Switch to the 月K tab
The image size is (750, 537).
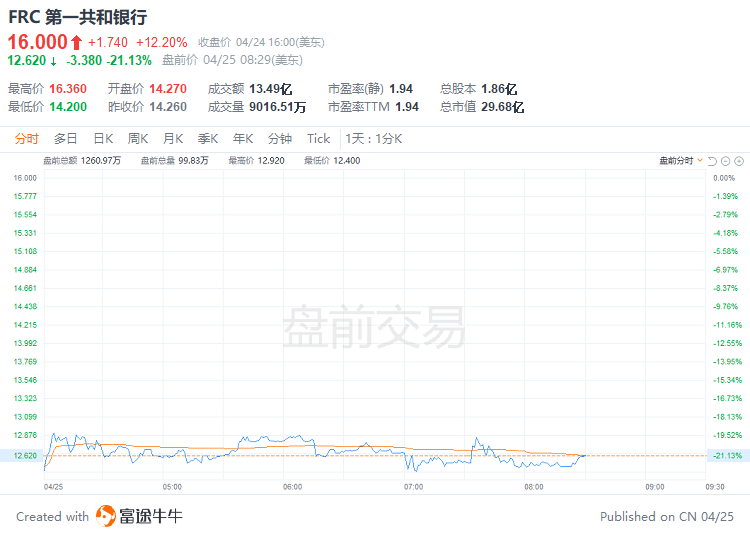click(x=173, y=139)
